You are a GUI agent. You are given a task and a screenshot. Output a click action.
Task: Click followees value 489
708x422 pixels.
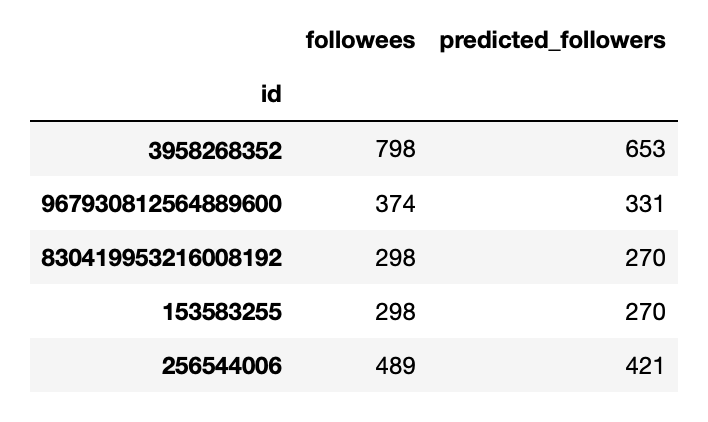pyautogui.click(x=396, y=366)
